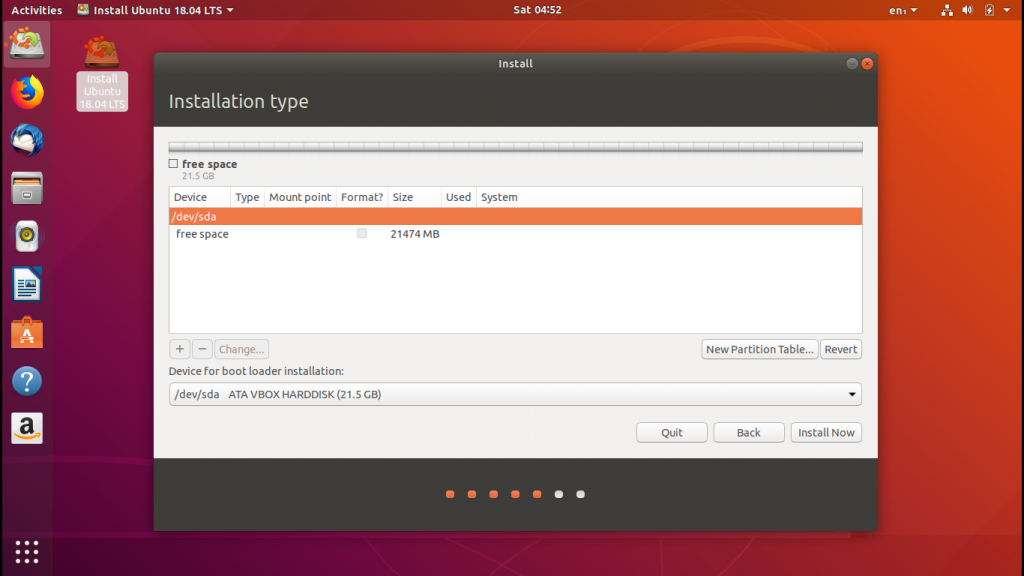Show Applications grid button
1024x576 pixels.
(x=27, y=552)
